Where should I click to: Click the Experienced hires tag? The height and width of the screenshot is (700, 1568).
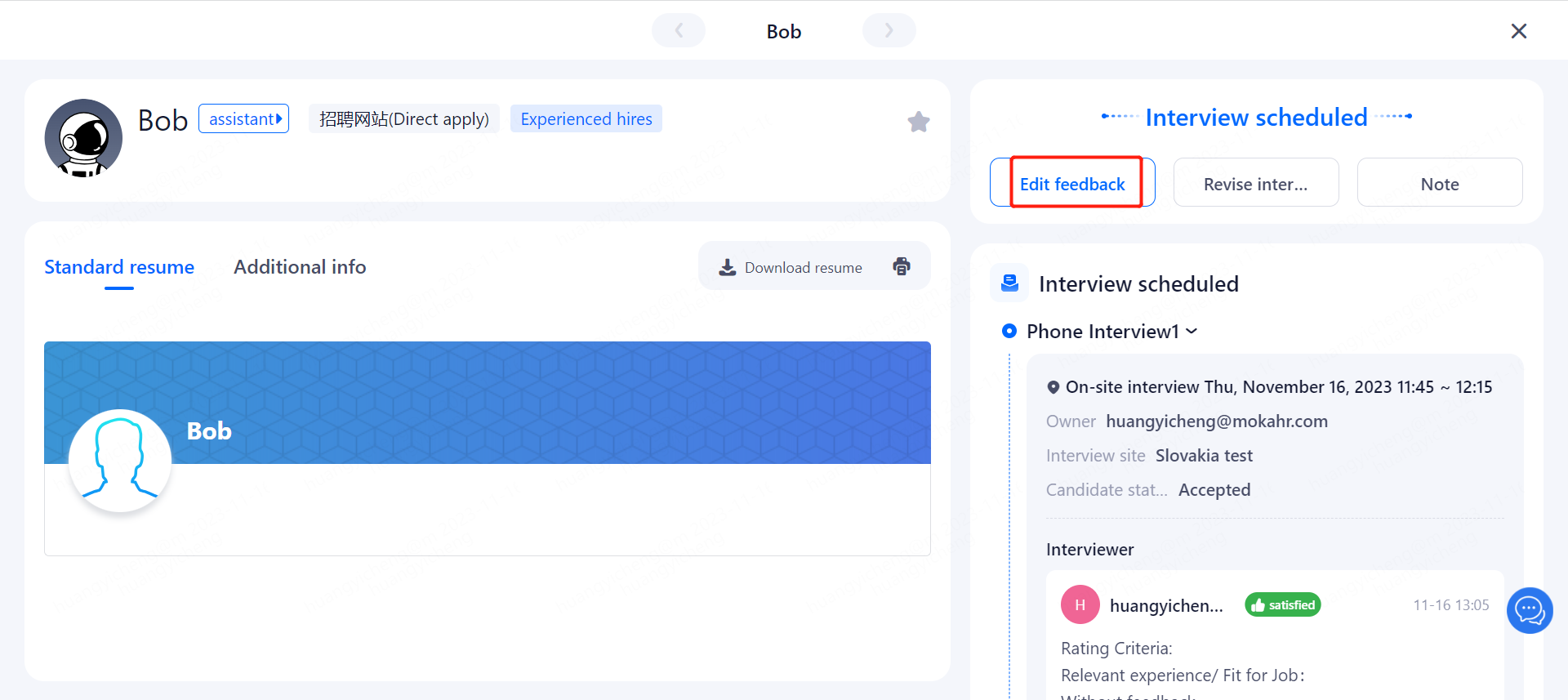586,119
